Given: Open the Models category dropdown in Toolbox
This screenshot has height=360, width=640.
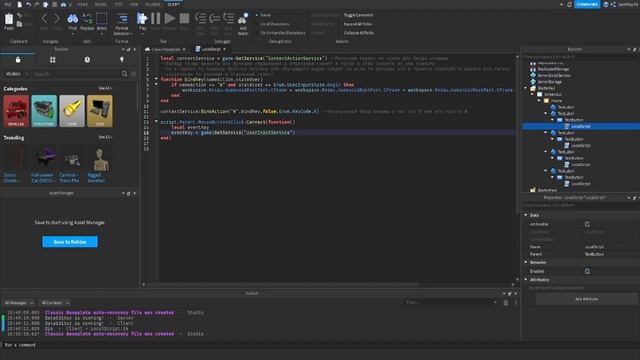Looking at the screenshot, I should 16,74.
